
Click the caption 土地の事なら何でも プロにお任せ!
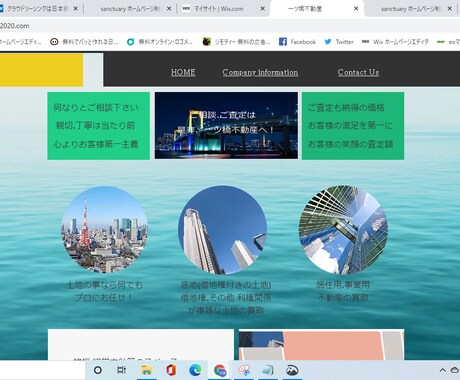point(104,291)
